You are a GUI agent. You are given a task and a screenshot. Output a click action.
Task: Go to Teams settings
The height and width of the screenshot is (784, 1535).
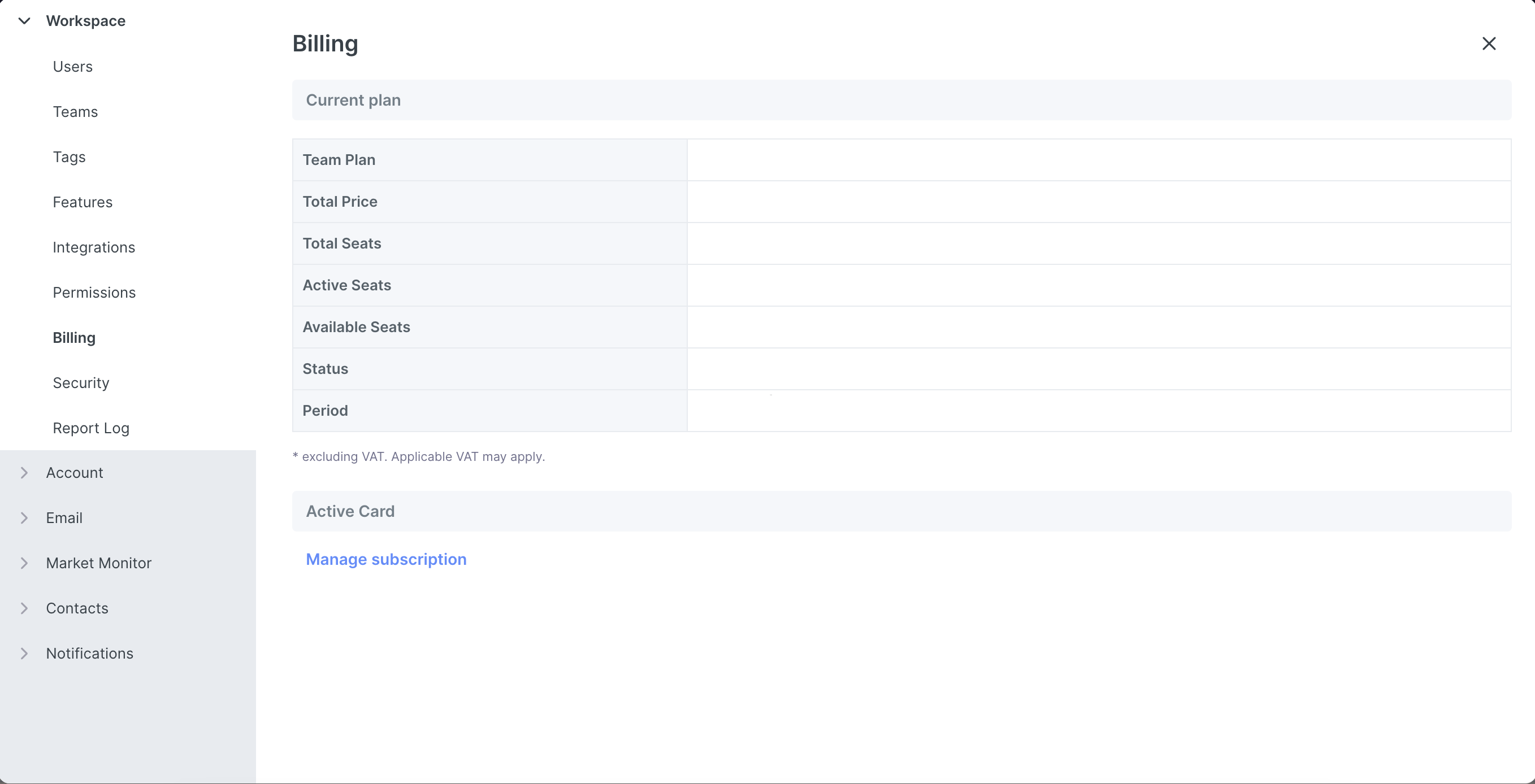pyautogui.click(x=75, y=112)
